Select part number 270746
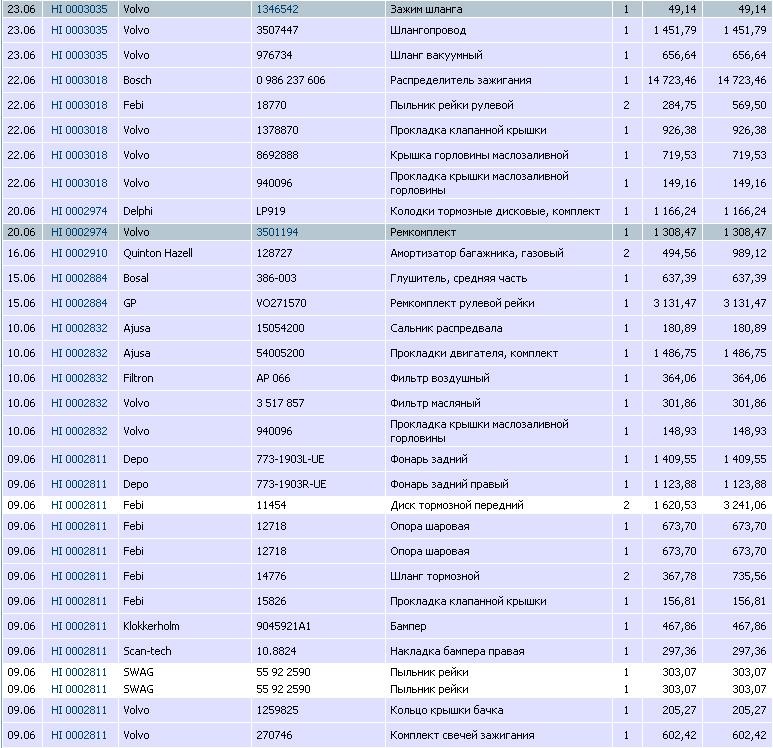Image resolution: width=773 pixels, height=748 pixels. click(274, 735)
